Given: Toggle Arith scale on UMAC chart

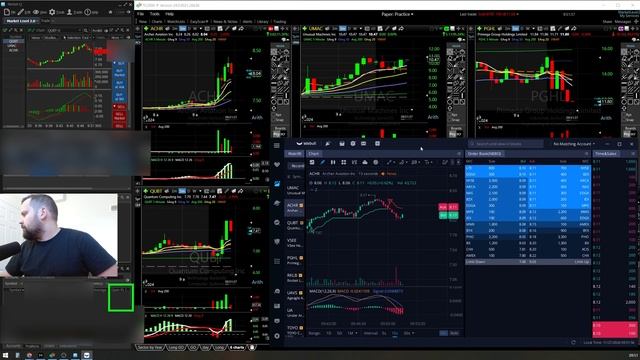Looking at the screenshot, I should pyautogui.click(x=433, y=117).
